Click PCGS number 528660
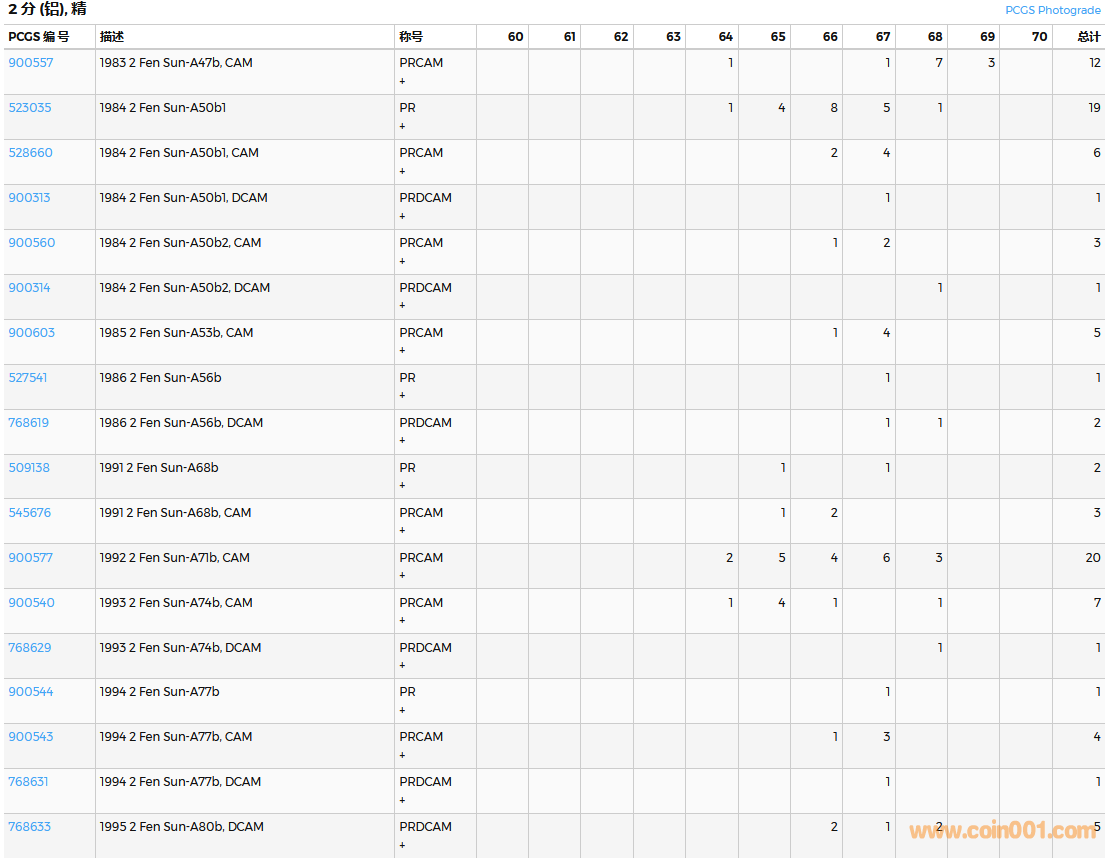 31,153
